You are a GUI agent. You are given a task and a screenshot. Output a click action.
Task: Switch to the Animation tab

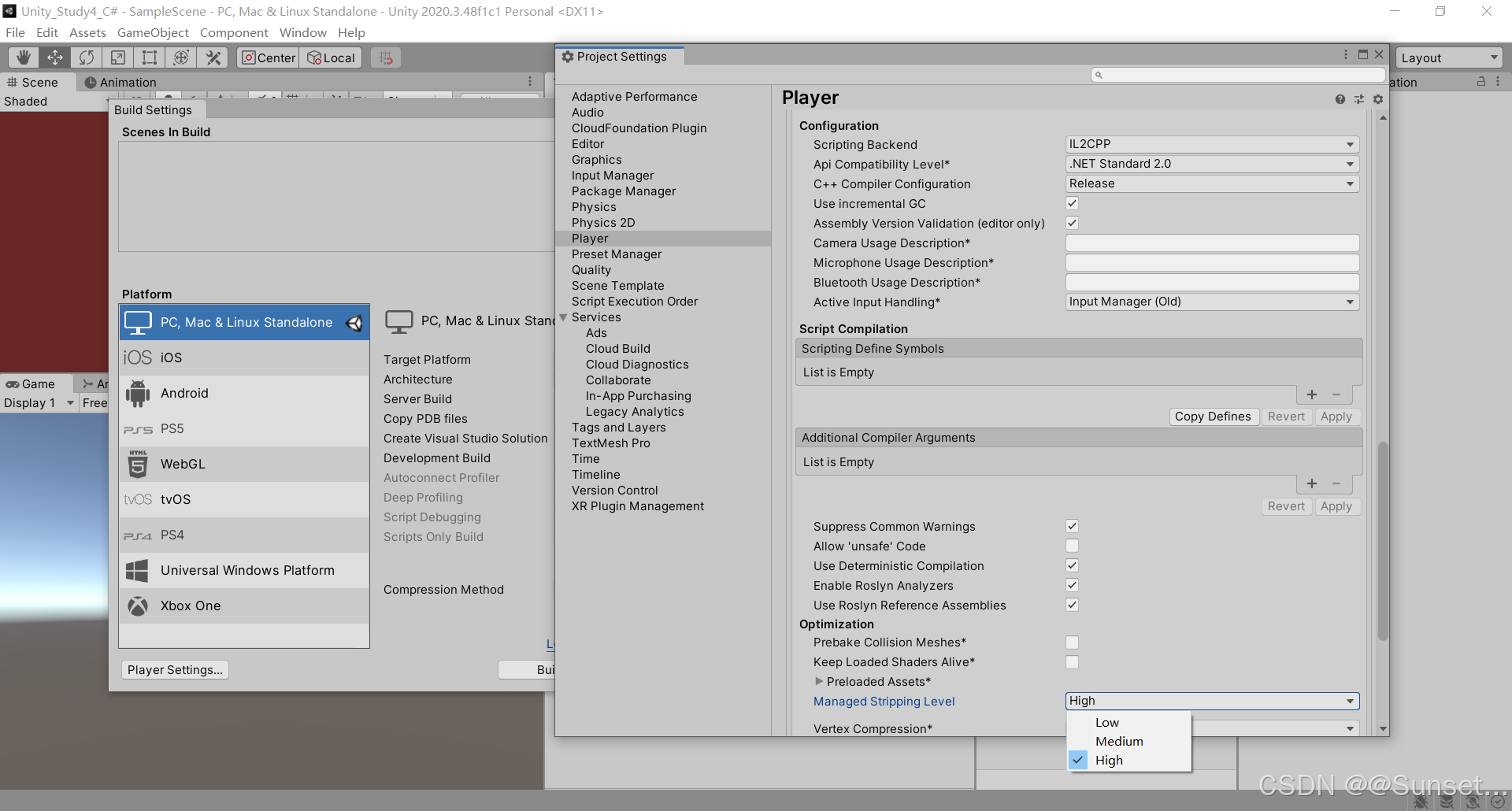[120, 82]
